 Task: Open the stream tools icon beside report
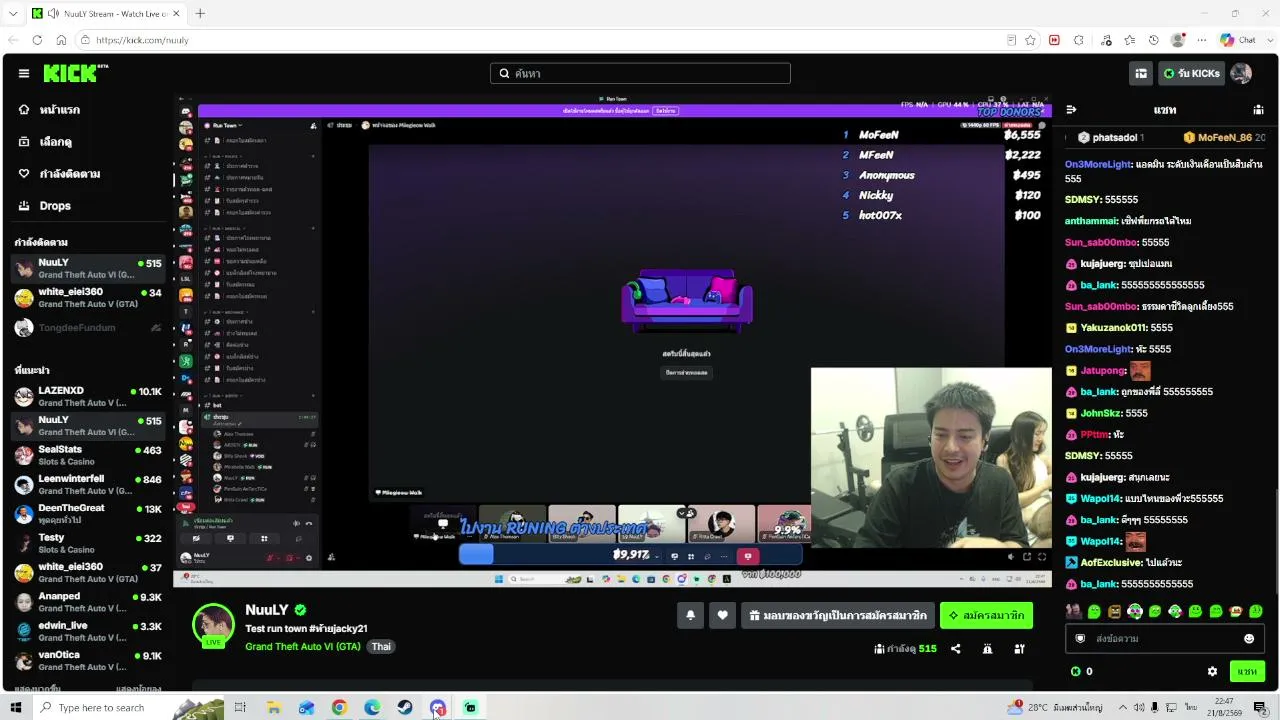(1019, 649)
